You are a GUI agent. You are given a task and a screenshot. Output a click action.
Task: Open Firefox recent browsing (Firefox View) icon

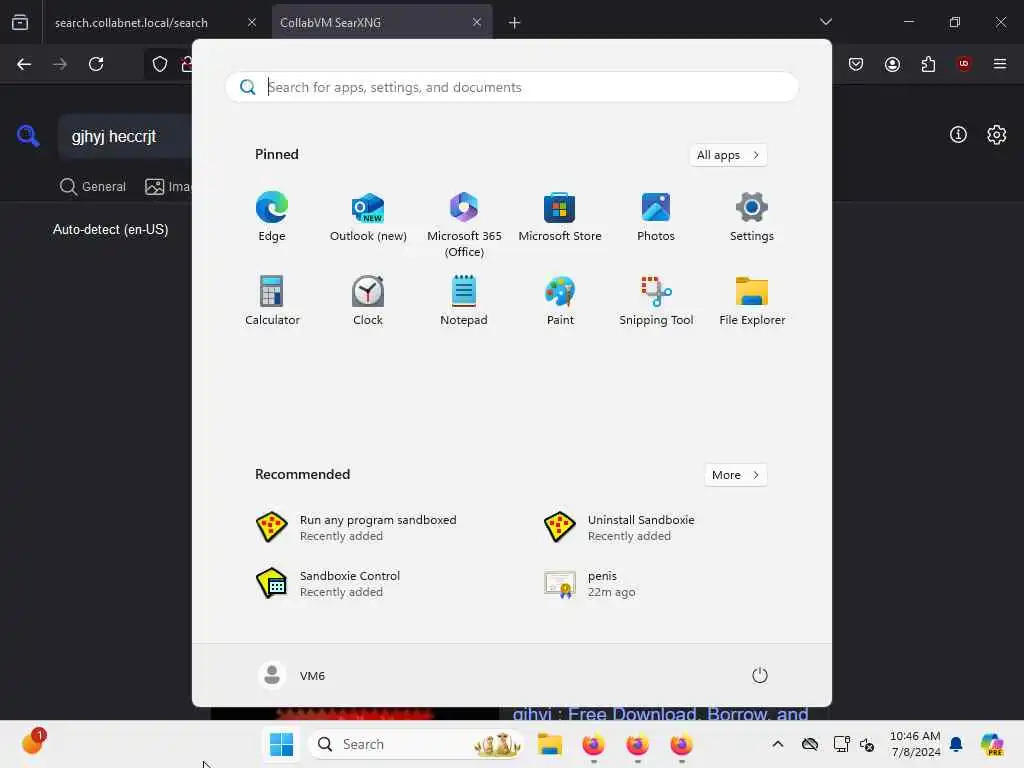(x=20, y=22)
